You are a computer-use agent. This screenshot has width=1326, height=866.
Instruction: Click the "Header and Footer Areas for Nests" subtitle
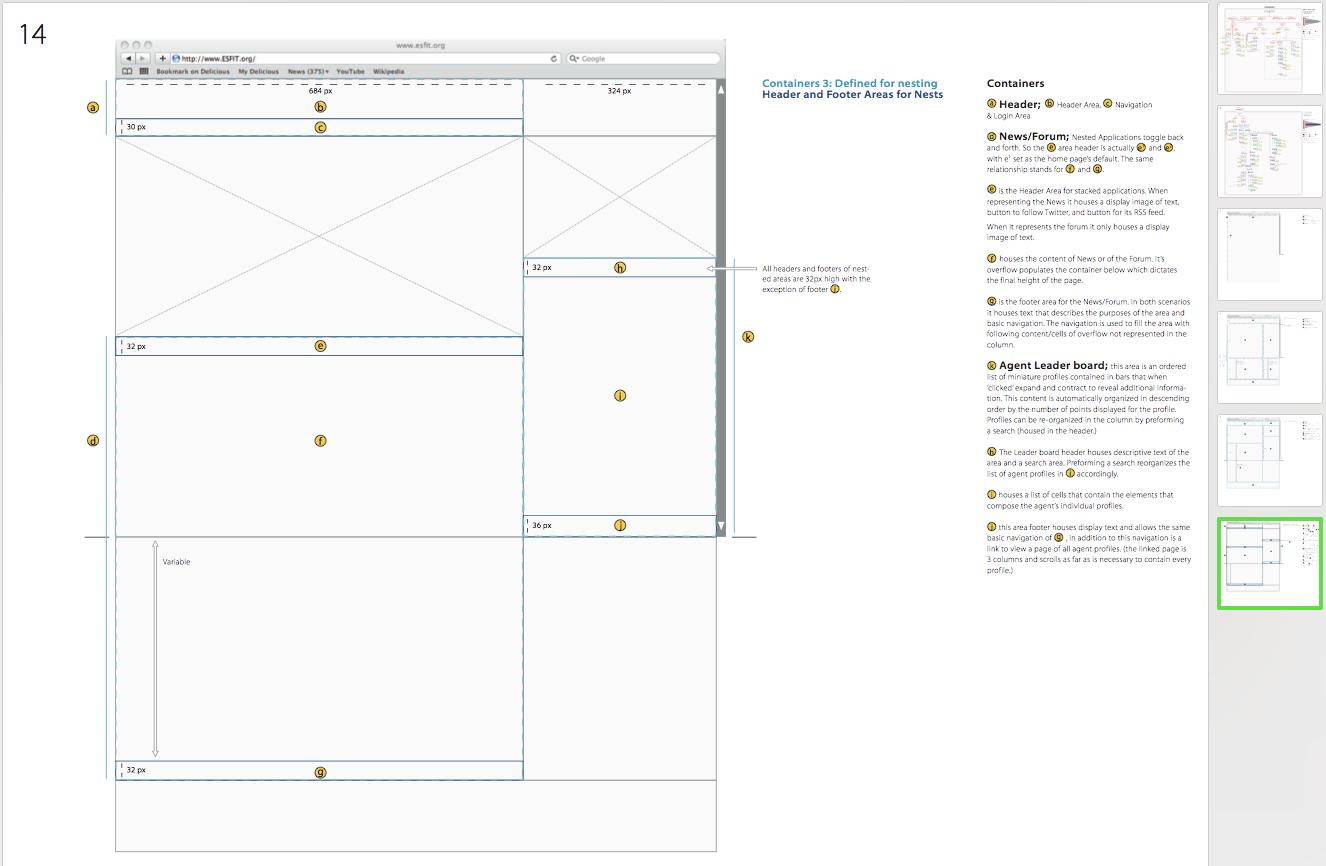click(852, 95)
